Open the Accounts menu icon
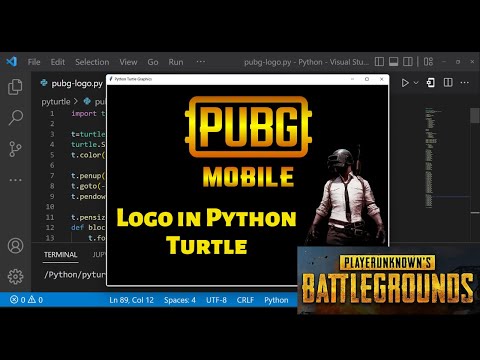This screenshot has width=480, height=360. click(15, 246)
